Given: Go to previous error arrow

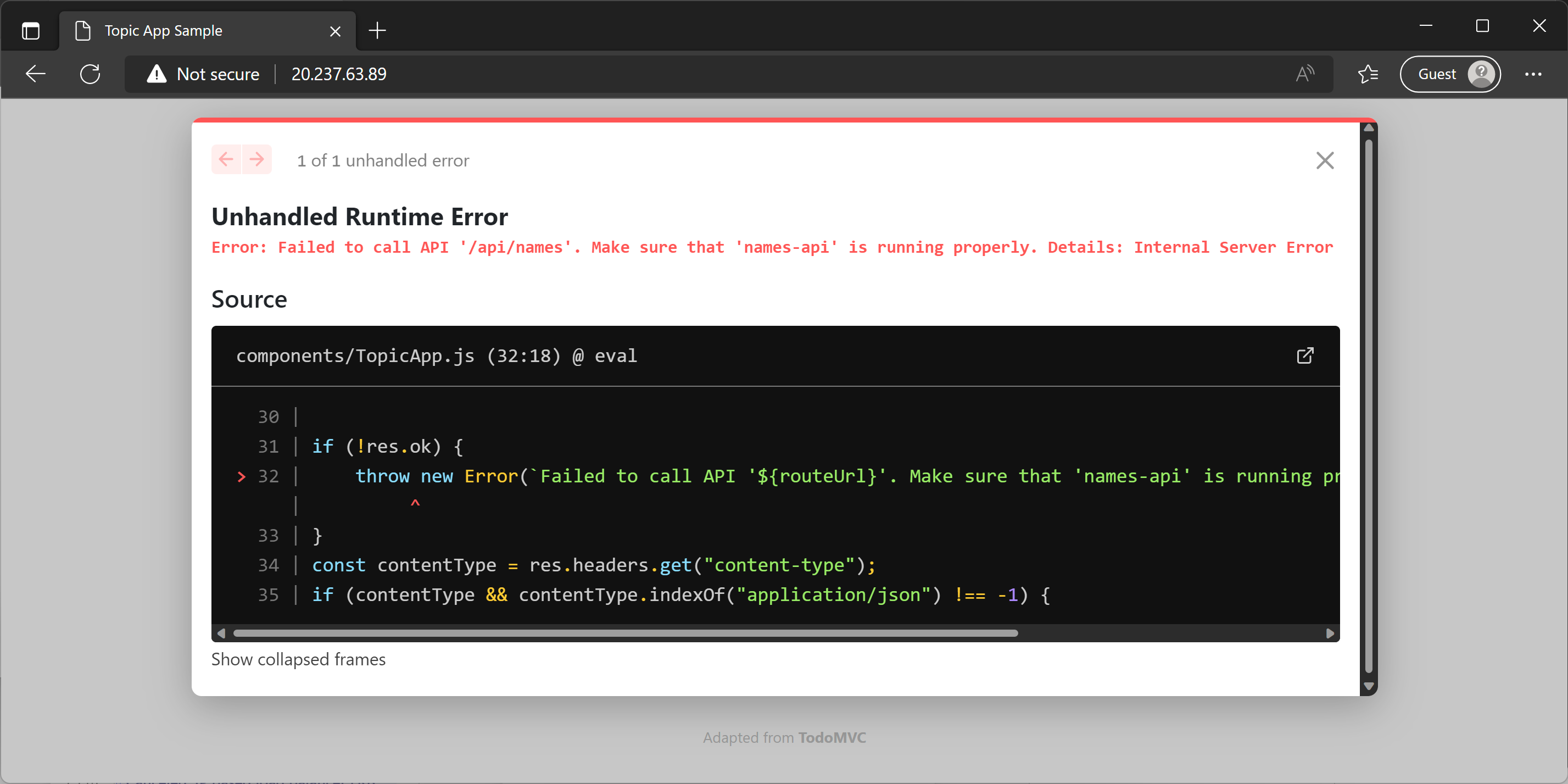Looking at the screenshot, I should pos(226,159).
